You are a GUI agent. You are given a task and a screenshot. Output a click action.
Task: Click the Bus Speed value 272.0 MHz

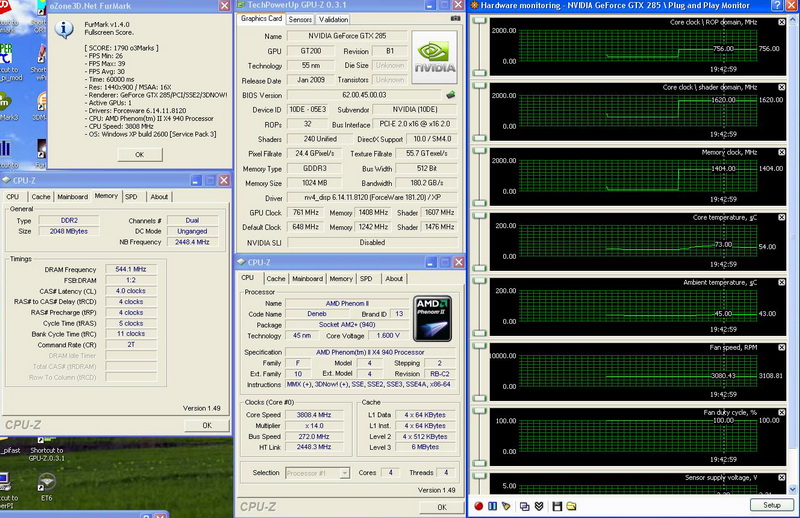(314, 436)
